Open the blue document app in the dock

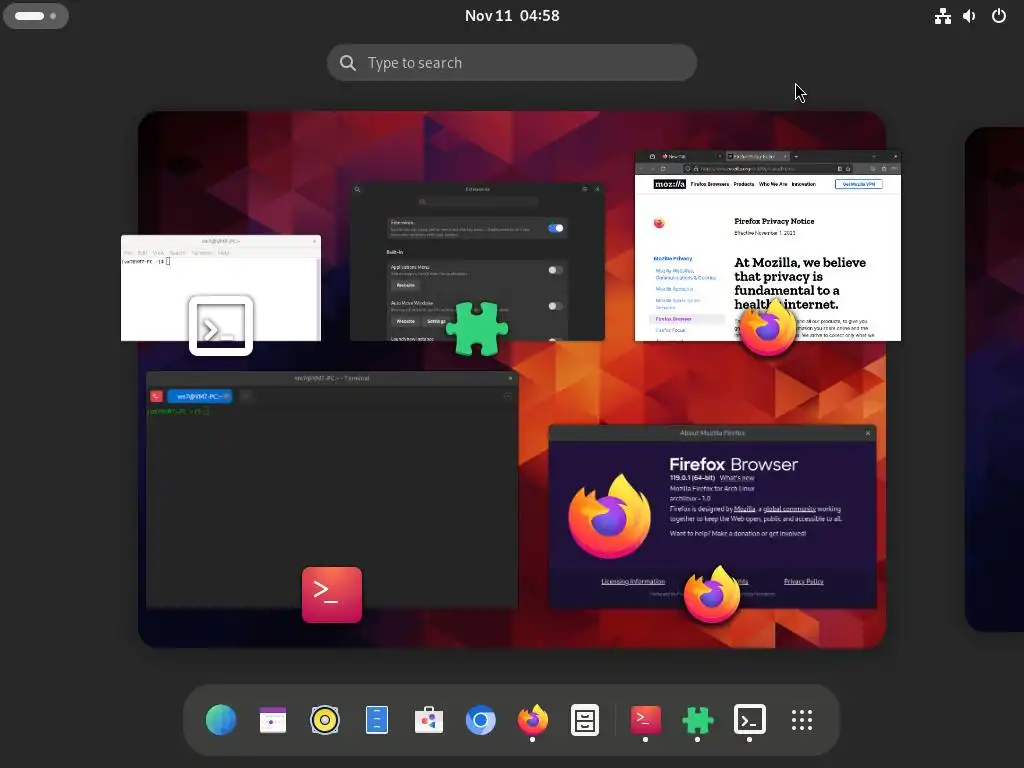[377, 720]
